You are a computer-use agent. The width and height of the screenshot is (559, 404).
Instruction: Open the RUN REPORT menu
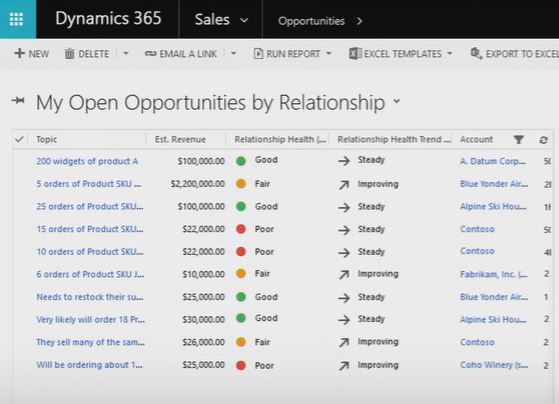pyautogui.click(x=292, y=54)
